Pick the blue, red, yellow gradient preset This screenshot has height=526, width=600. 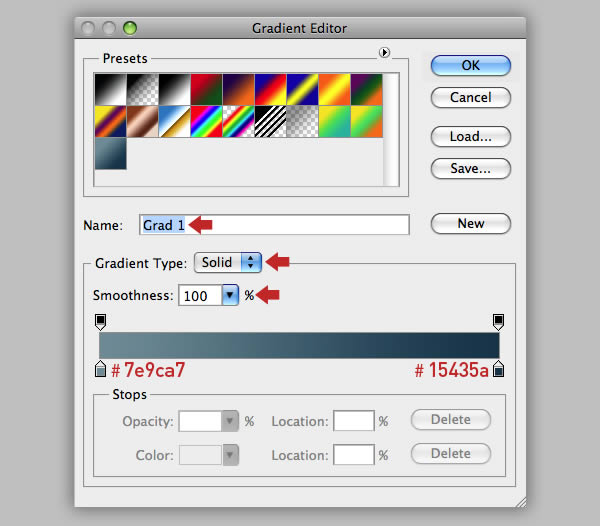point(271,90)
